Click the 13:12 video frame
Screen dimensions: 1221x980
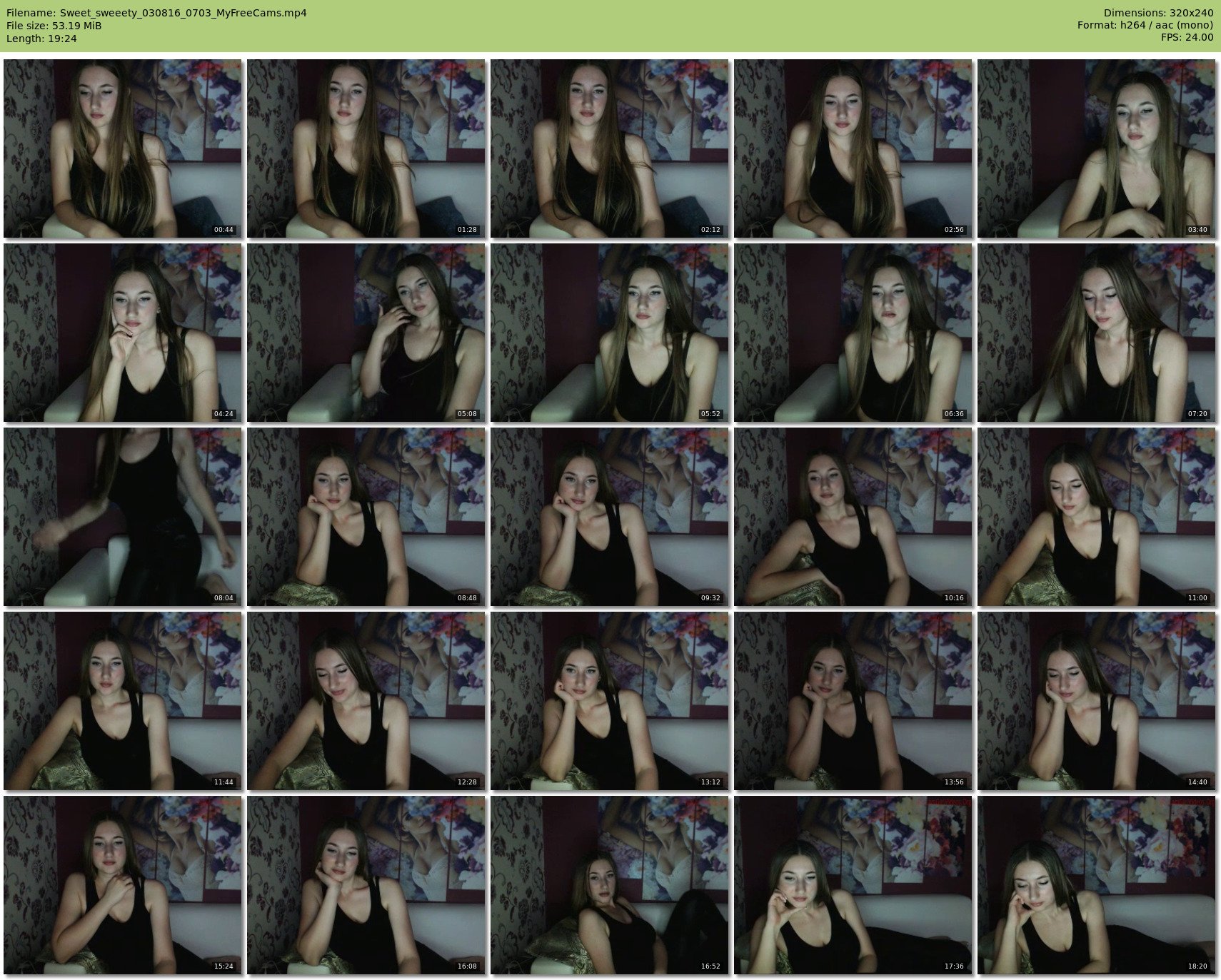point(610,701)
